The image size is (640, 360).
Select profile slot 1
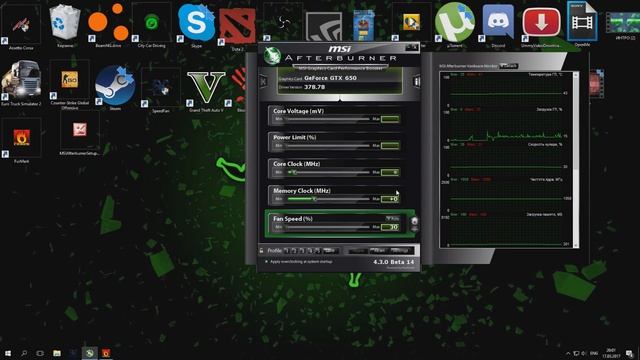coord(286,250)
